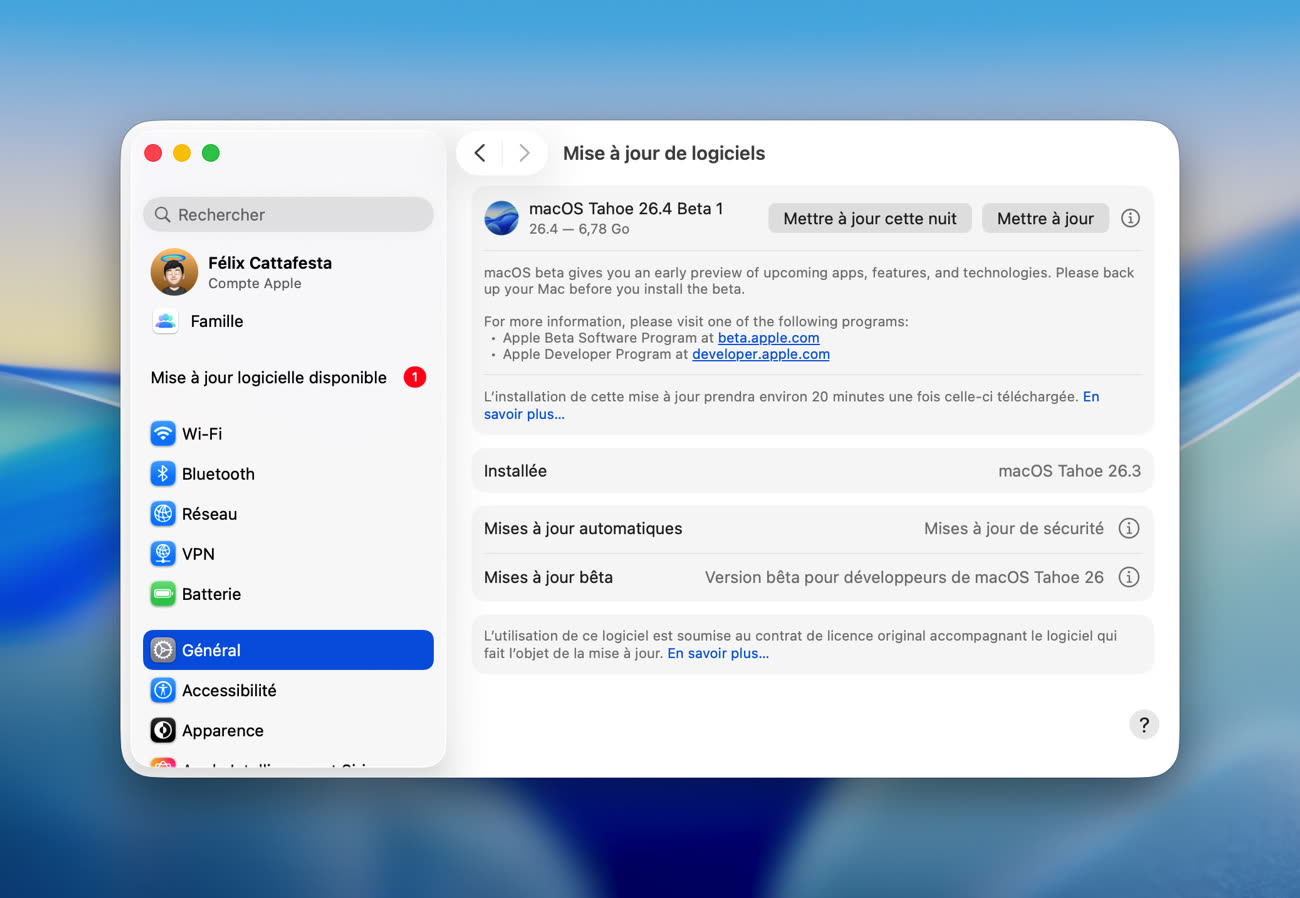The image size is (1300, 898).
Task: Open the VPN settings pane
Action: tap(198, 554)
